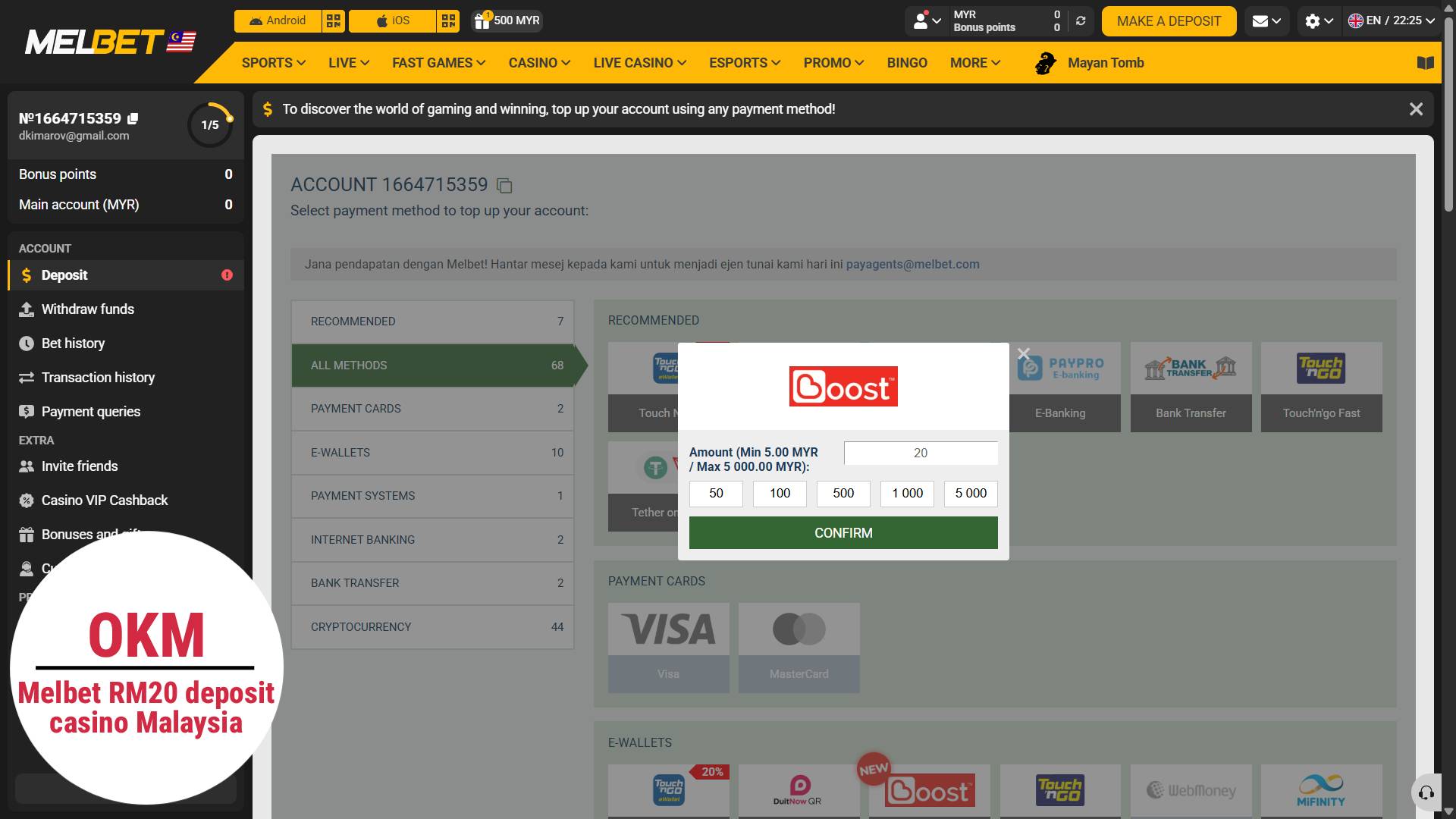Screen dimensions: 1456x819
Task: Select Touch'n'go Fast payment method
Action: coord(1321,388)
